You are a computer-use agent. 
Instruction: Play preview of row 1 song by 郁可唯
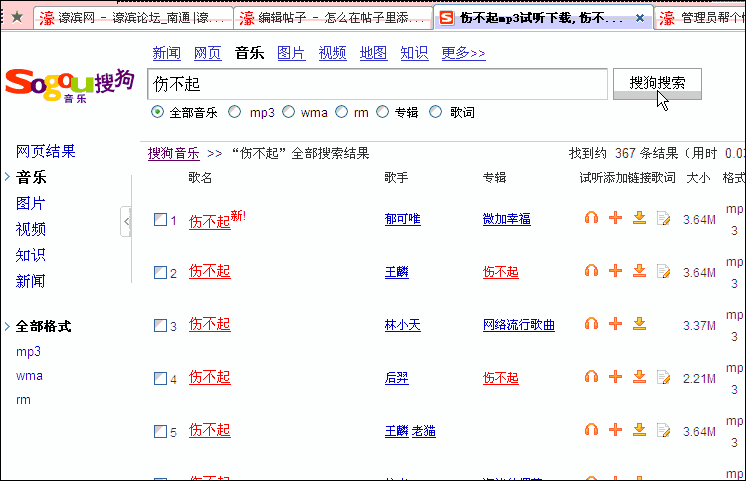[591, 218]
